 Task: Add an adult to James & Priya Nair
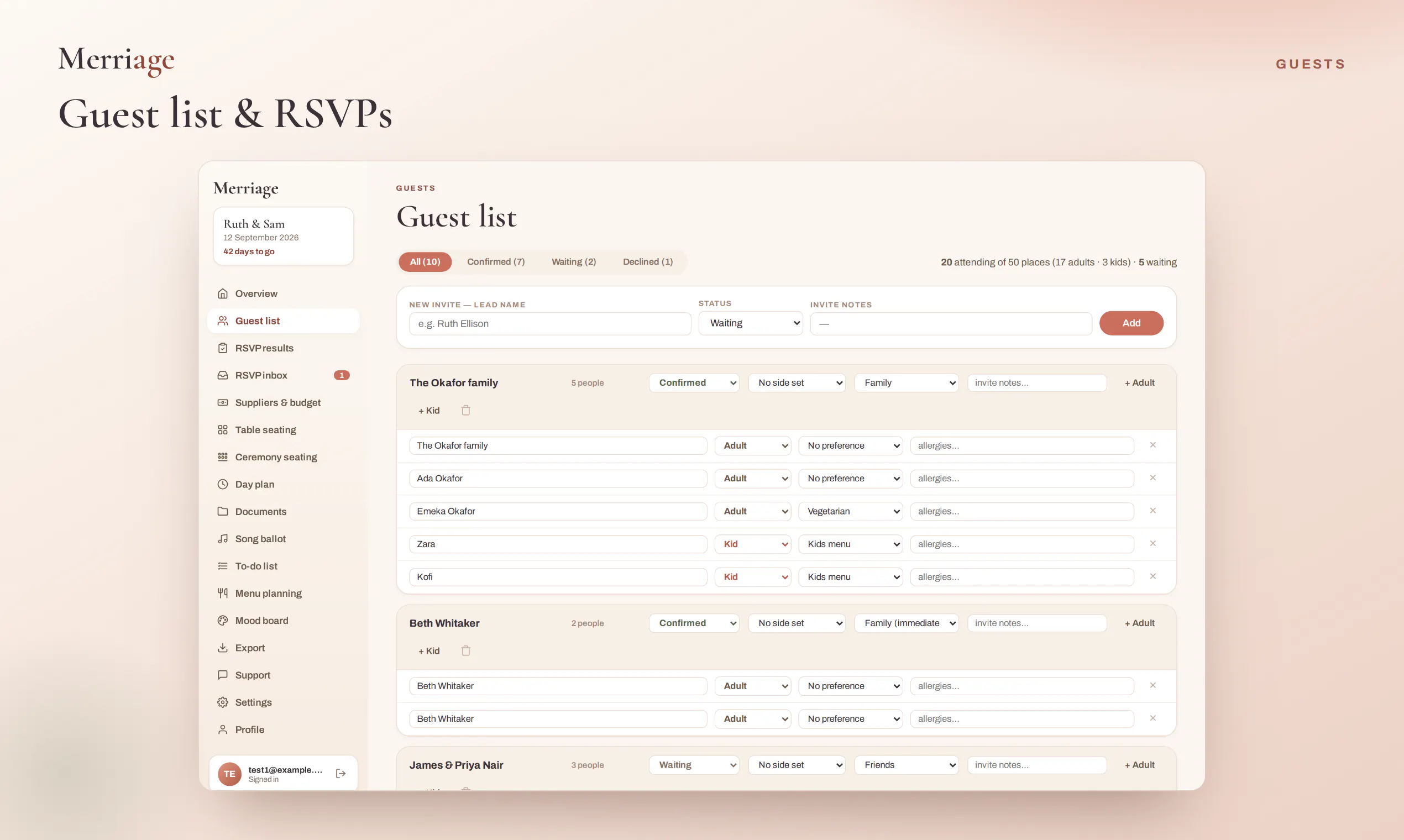[x=1140, y=765]
